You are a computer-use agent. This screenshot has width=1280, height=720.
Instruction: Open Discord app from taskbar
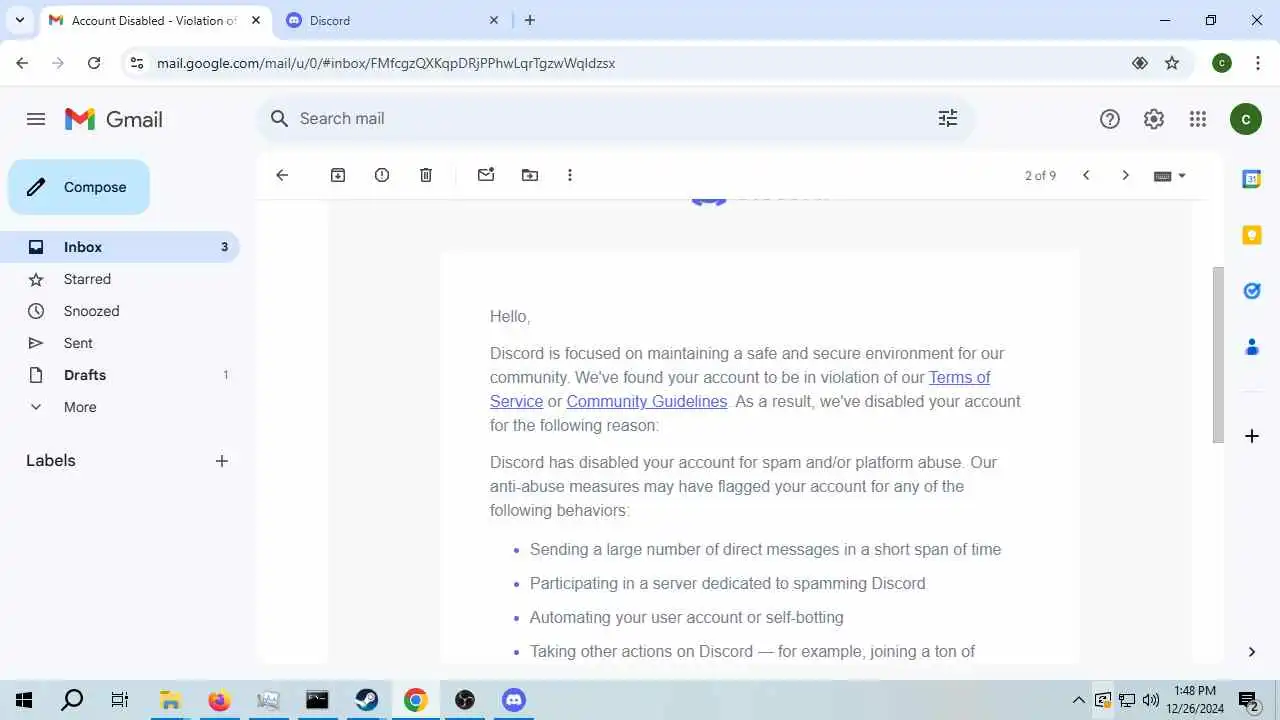tap(514, 700)
